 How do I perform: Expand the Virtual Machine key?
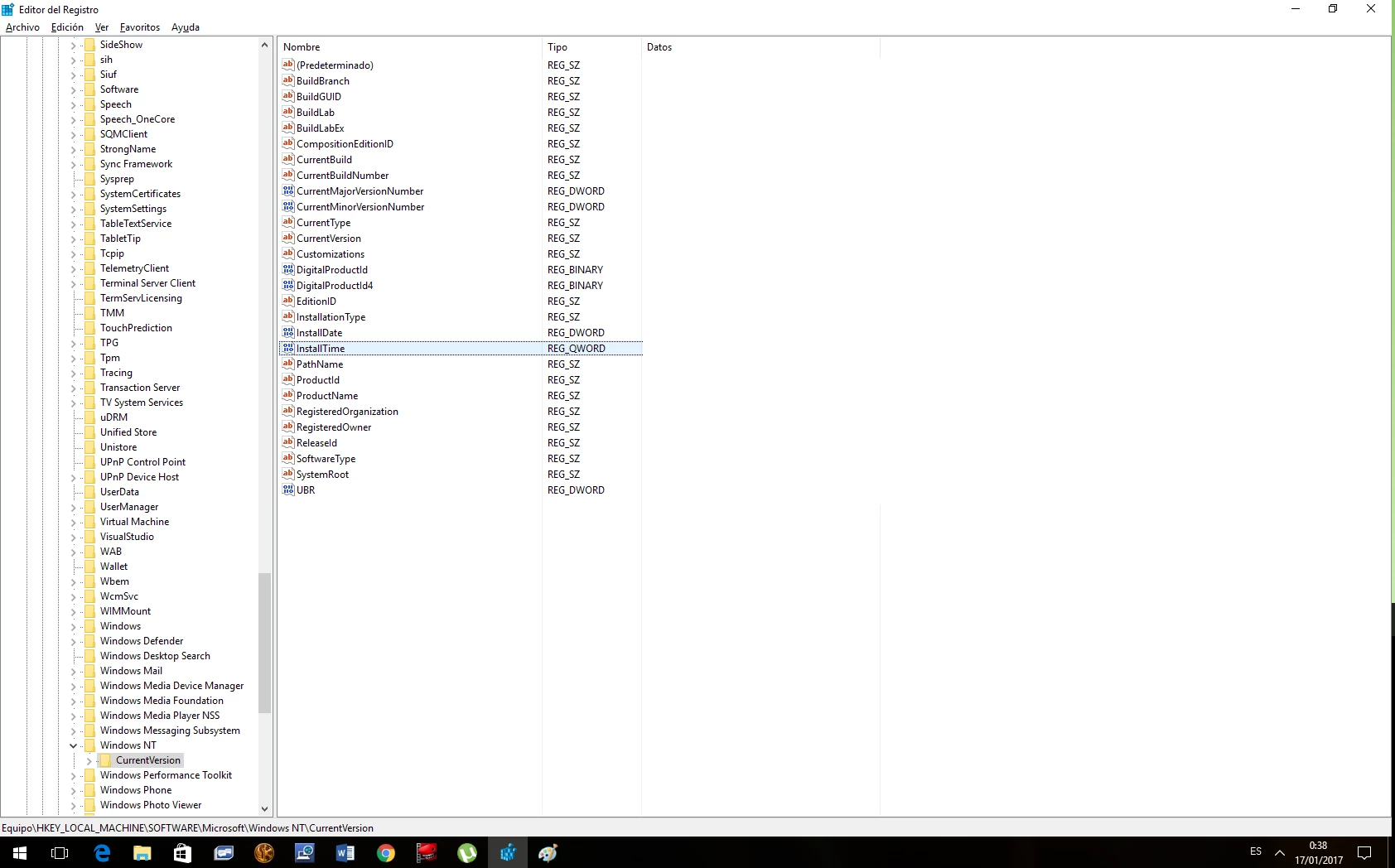click(73, 522)
